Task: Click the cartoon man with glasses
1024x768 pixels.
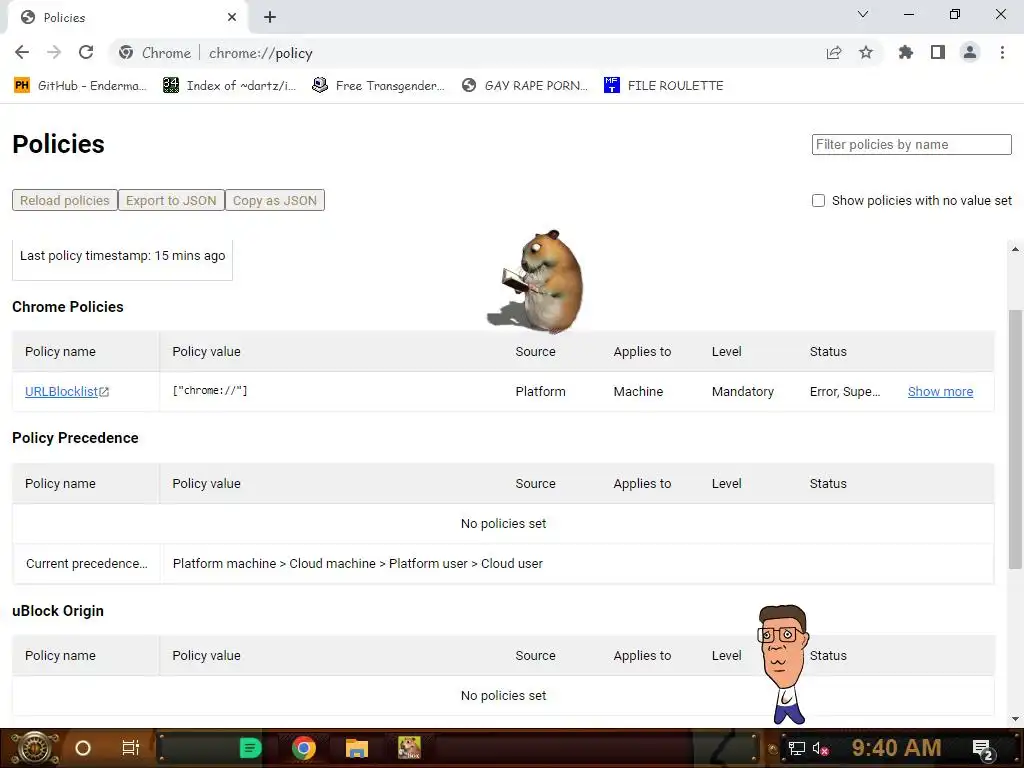Action: (783, 664)
